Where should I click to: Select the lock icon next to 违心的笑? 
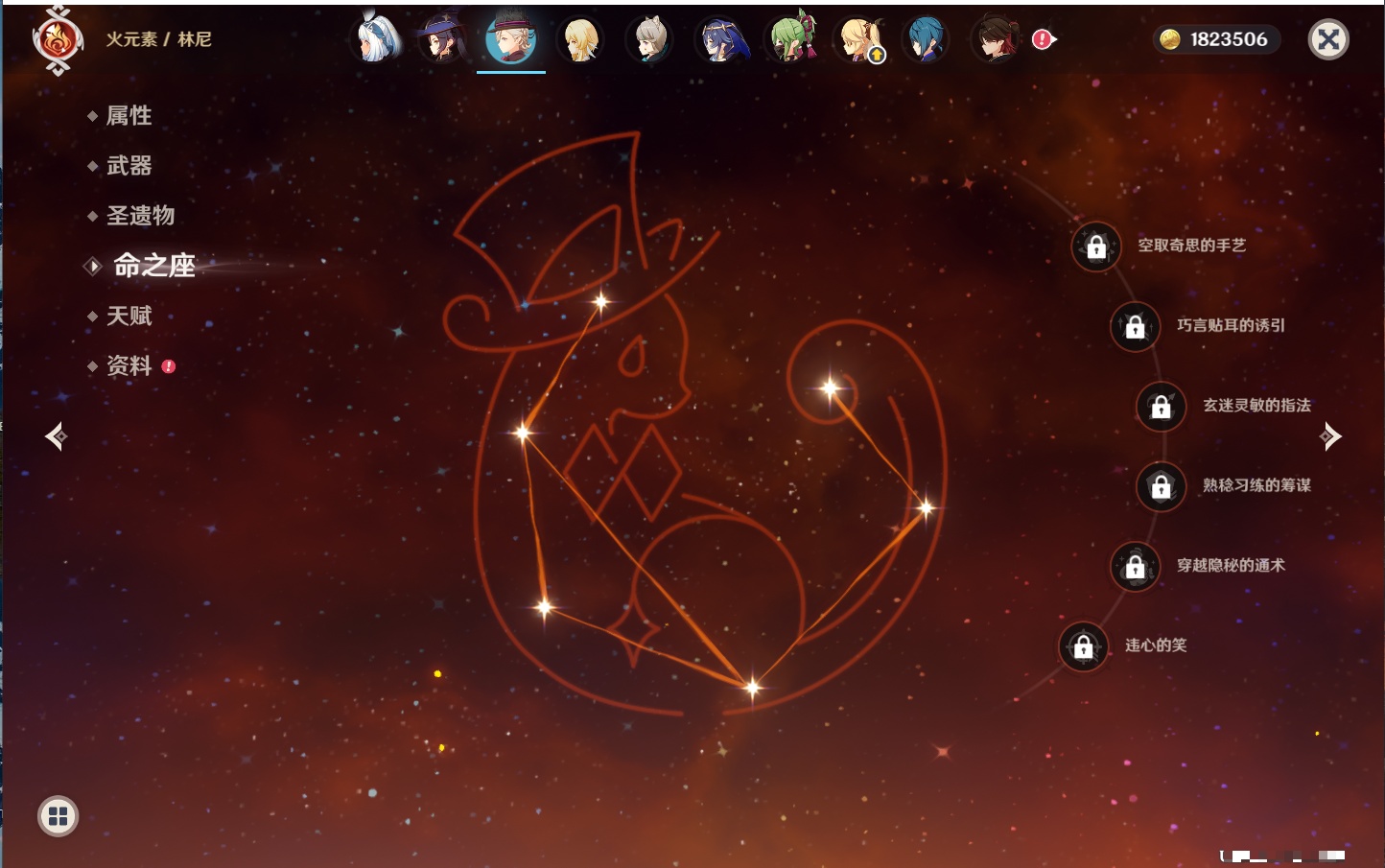[x=1083, y=646]
